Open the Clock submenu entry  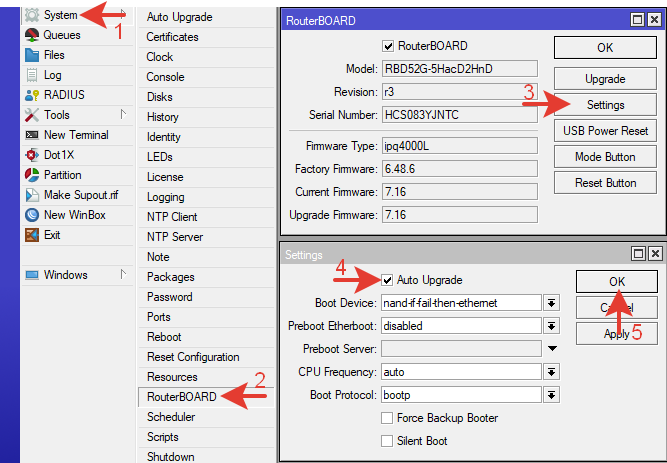(x=206, y=57)
